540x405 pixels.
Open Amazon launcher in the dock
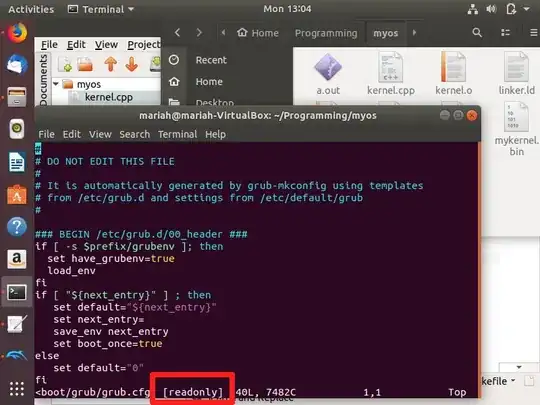click(x=17, y=259)
